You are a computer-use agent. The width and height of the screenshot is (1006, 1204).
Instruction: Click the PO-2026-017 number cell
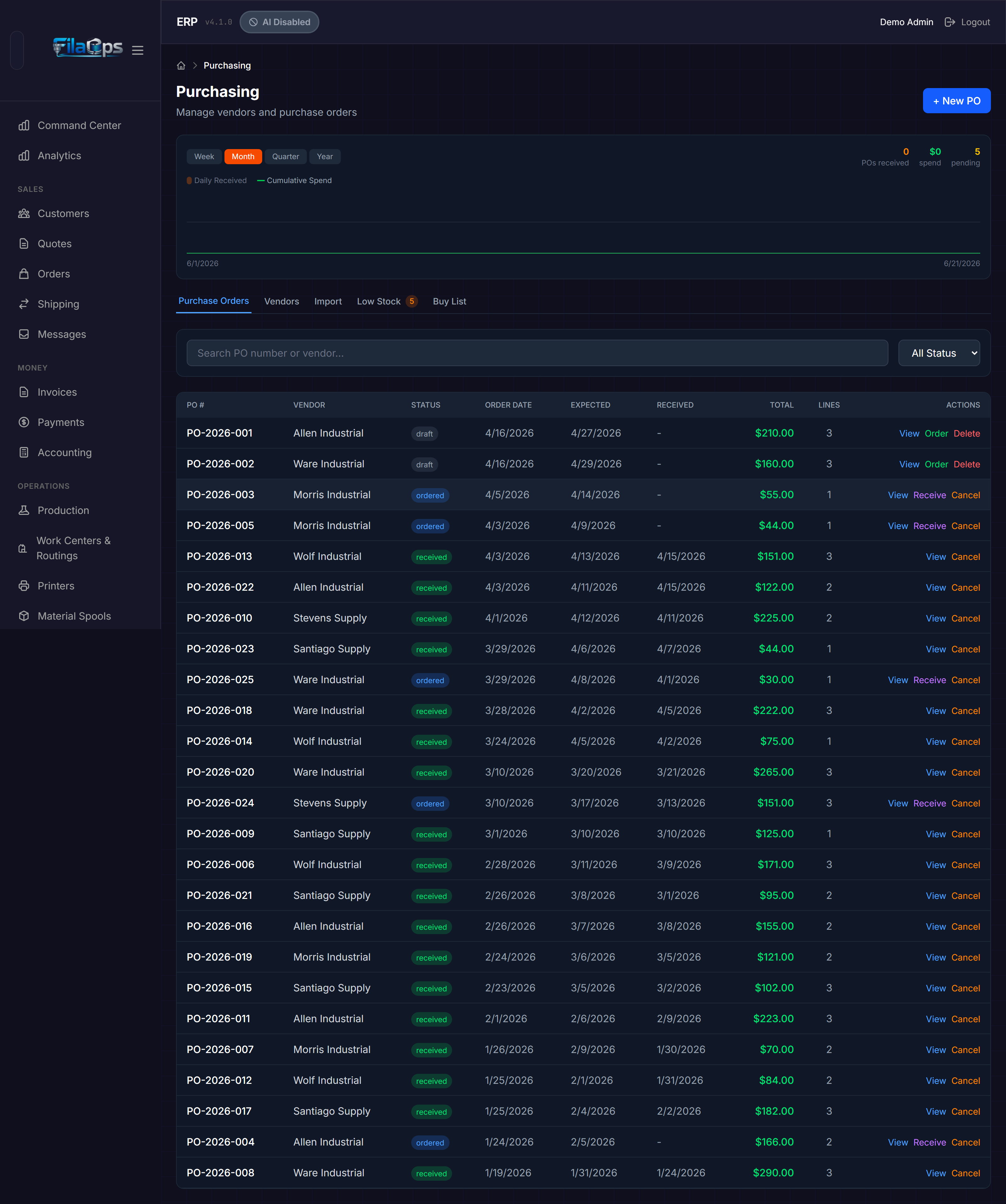coord(219,1111)
